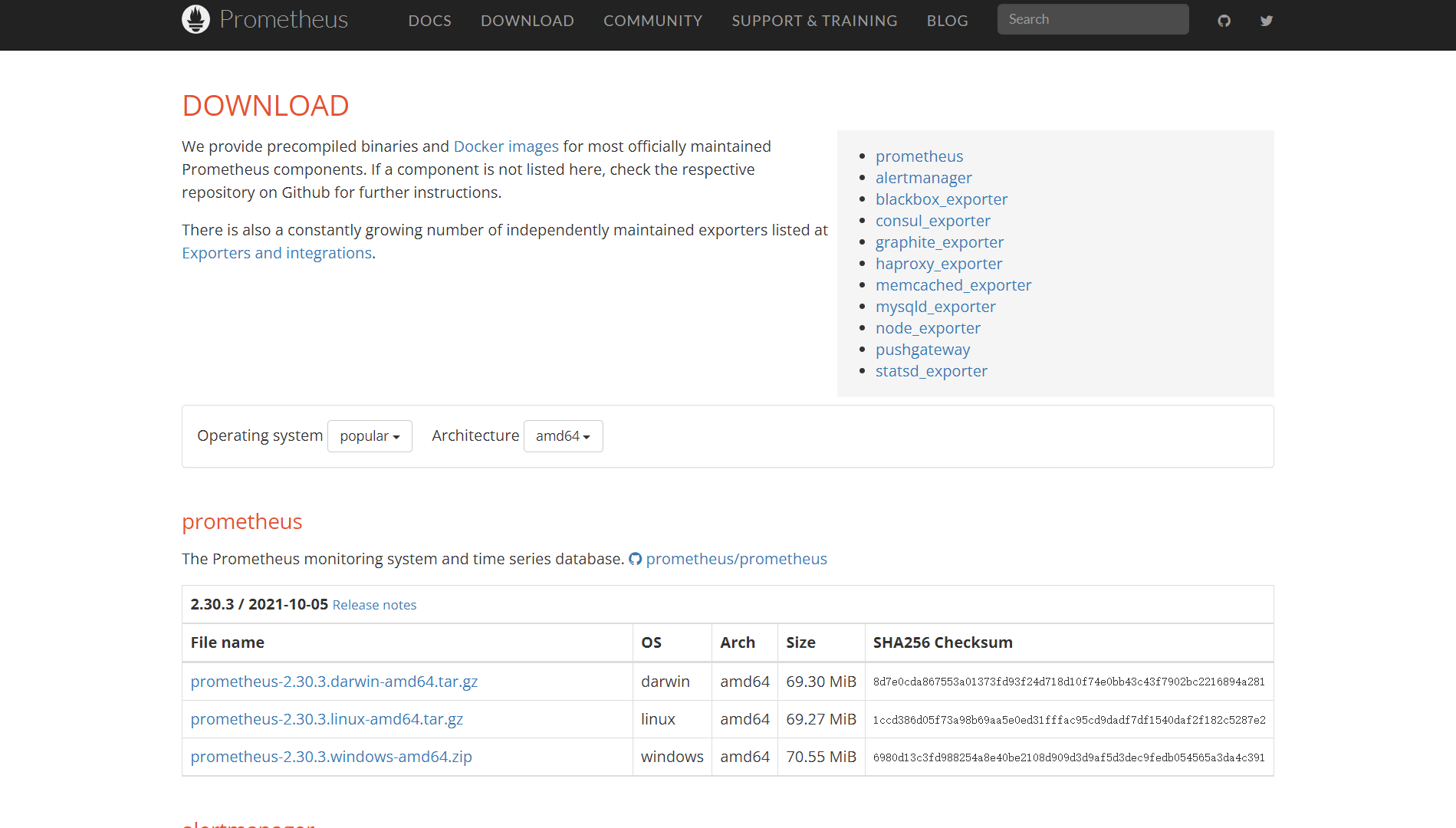Open the Docker images link
The image size is (1456, 828).
tap(506, 146)
